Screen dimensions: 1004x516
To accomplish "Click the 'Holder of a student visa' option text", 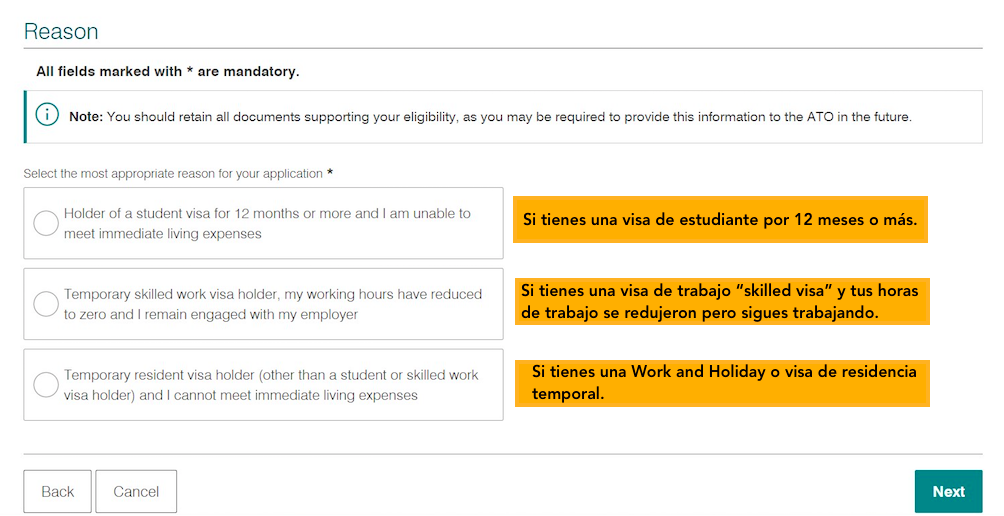I will click(267, 223).
